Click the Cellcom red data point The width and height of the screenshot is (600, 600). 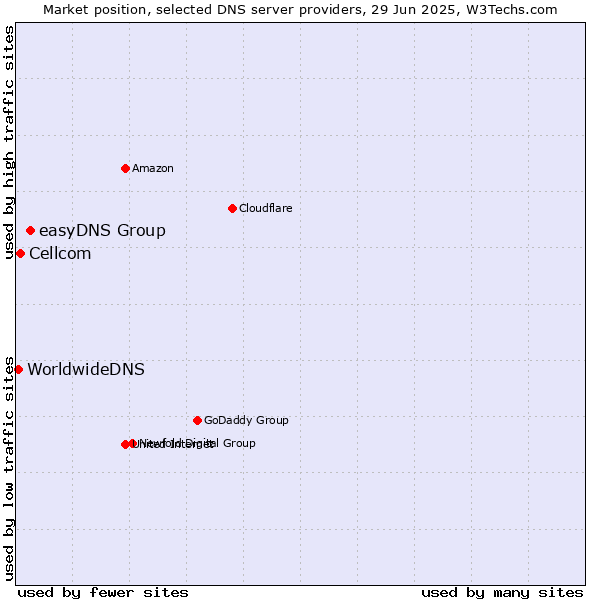[21, 254]
